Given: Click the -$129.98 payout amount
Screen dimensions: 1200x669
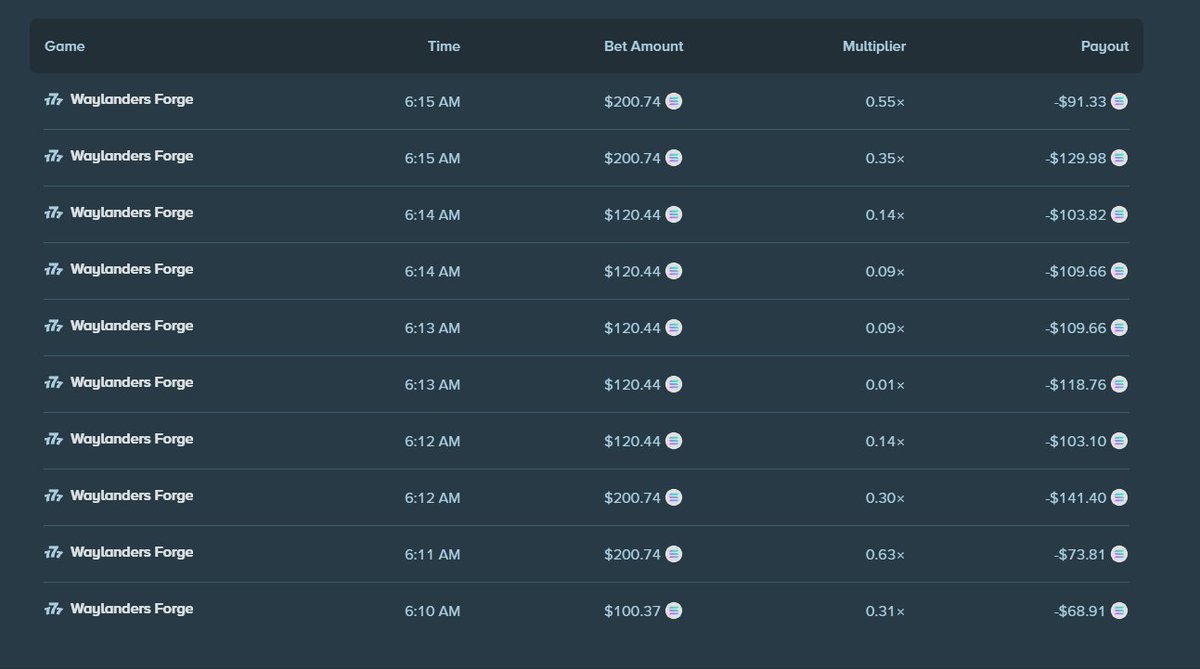Looking at the screenshot, I should [x=1076, y=159].
